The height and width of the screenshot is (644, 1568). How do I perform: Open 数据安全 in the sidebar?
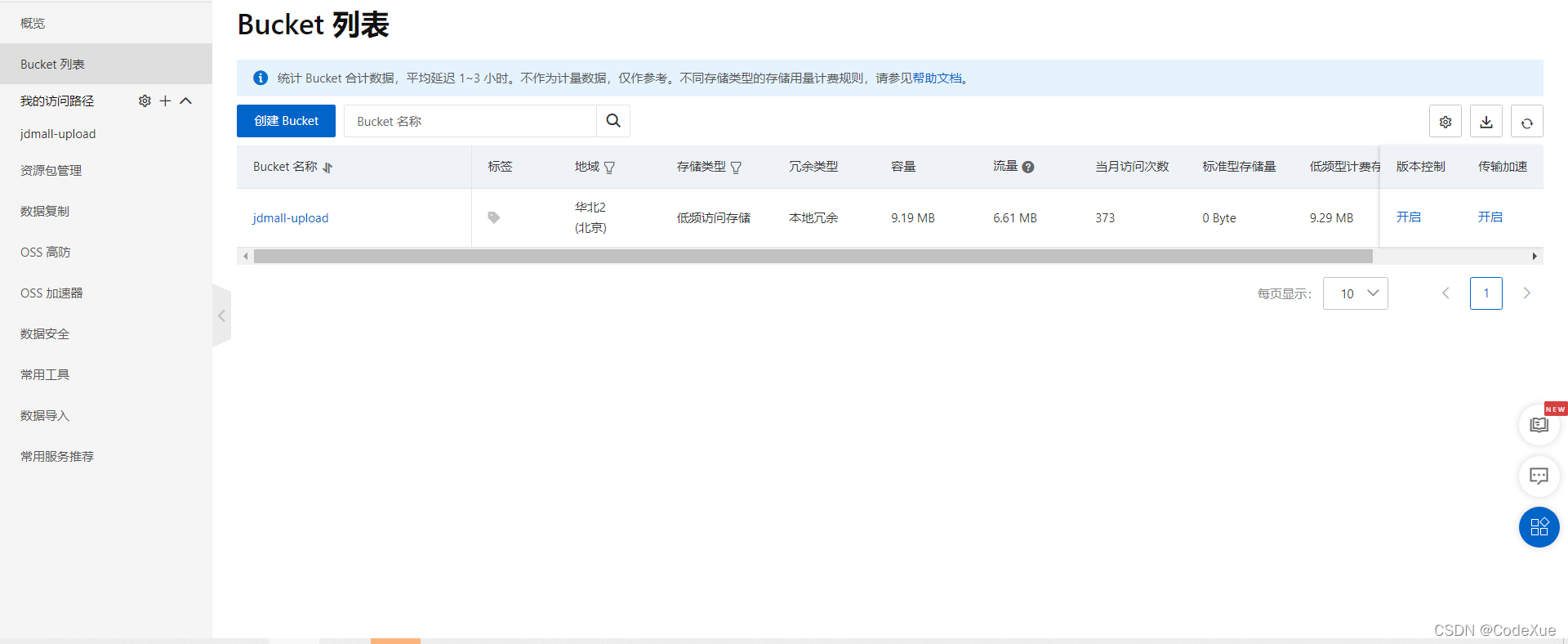45,333
